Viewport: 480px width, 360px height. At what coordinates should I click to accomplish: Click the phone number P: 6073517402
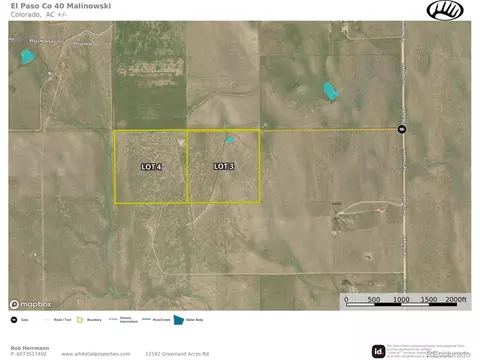(x=29, y=354)
